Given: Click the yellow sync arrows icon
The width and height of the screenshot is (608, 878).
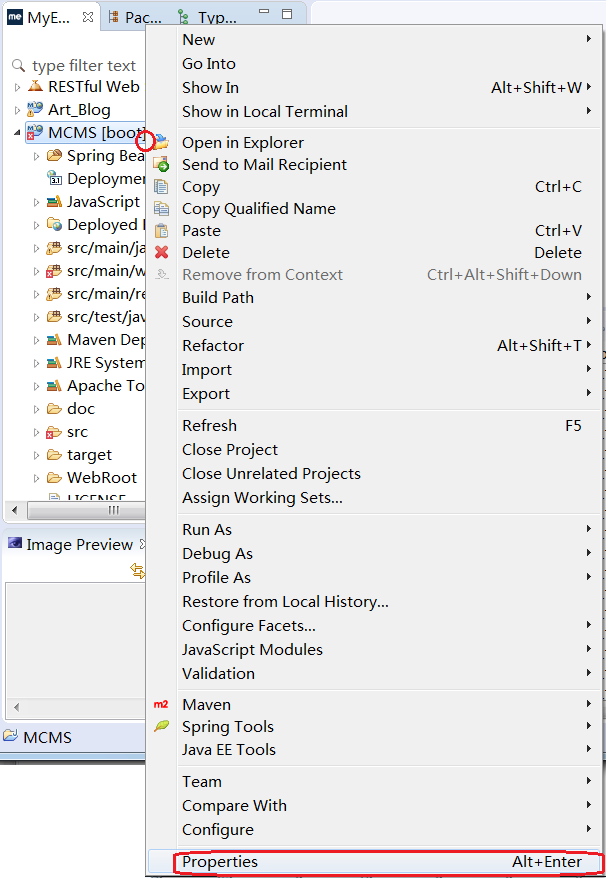Looking at the screenshot, I should click(x=138, y=571).
